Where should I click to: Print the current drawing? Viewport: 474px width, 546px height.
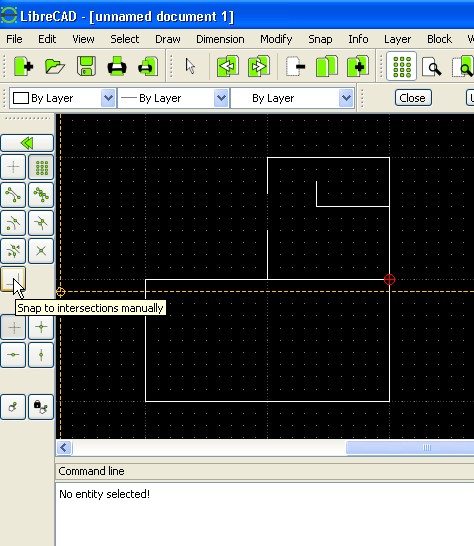click(x=117, y=66)
